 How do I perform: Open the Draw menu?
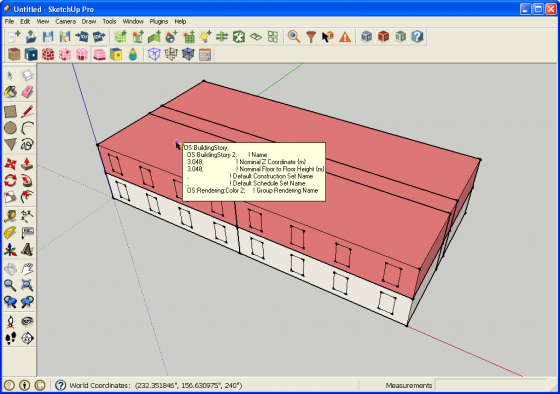pos(89,21)
